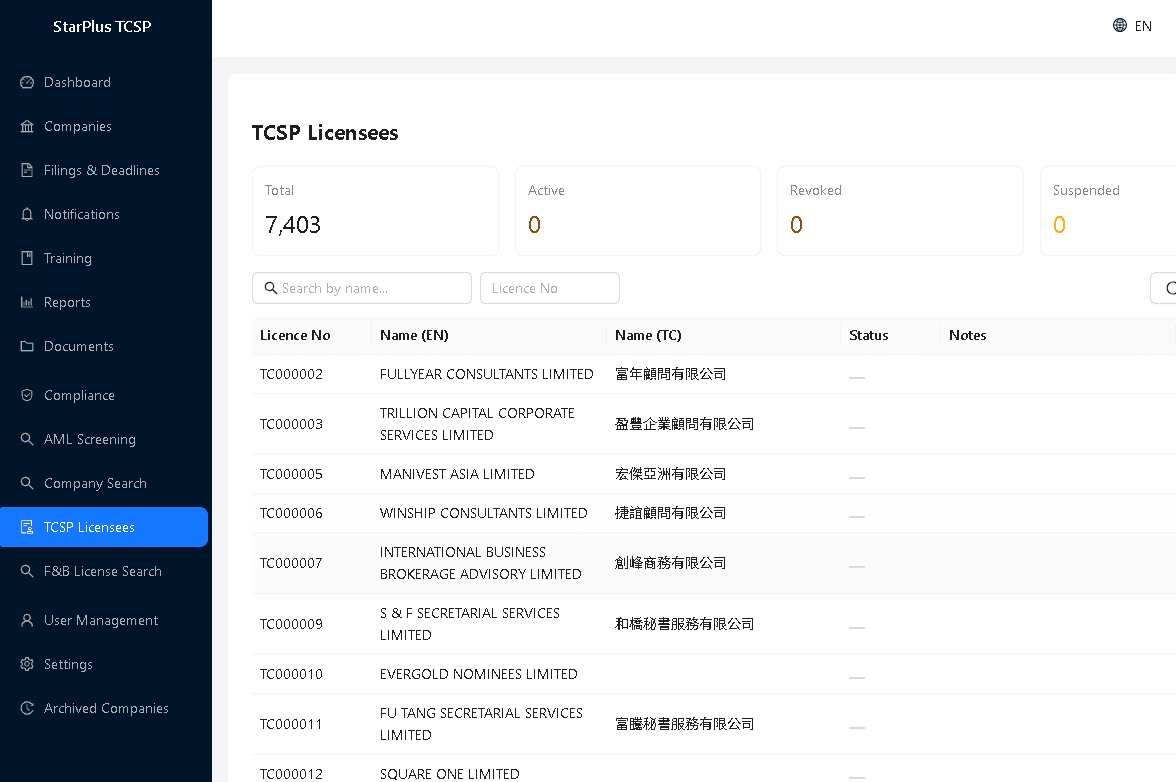Click TRILLION CAPITAL CORPORATE SERVICES LIMITED

pos(477,424)
